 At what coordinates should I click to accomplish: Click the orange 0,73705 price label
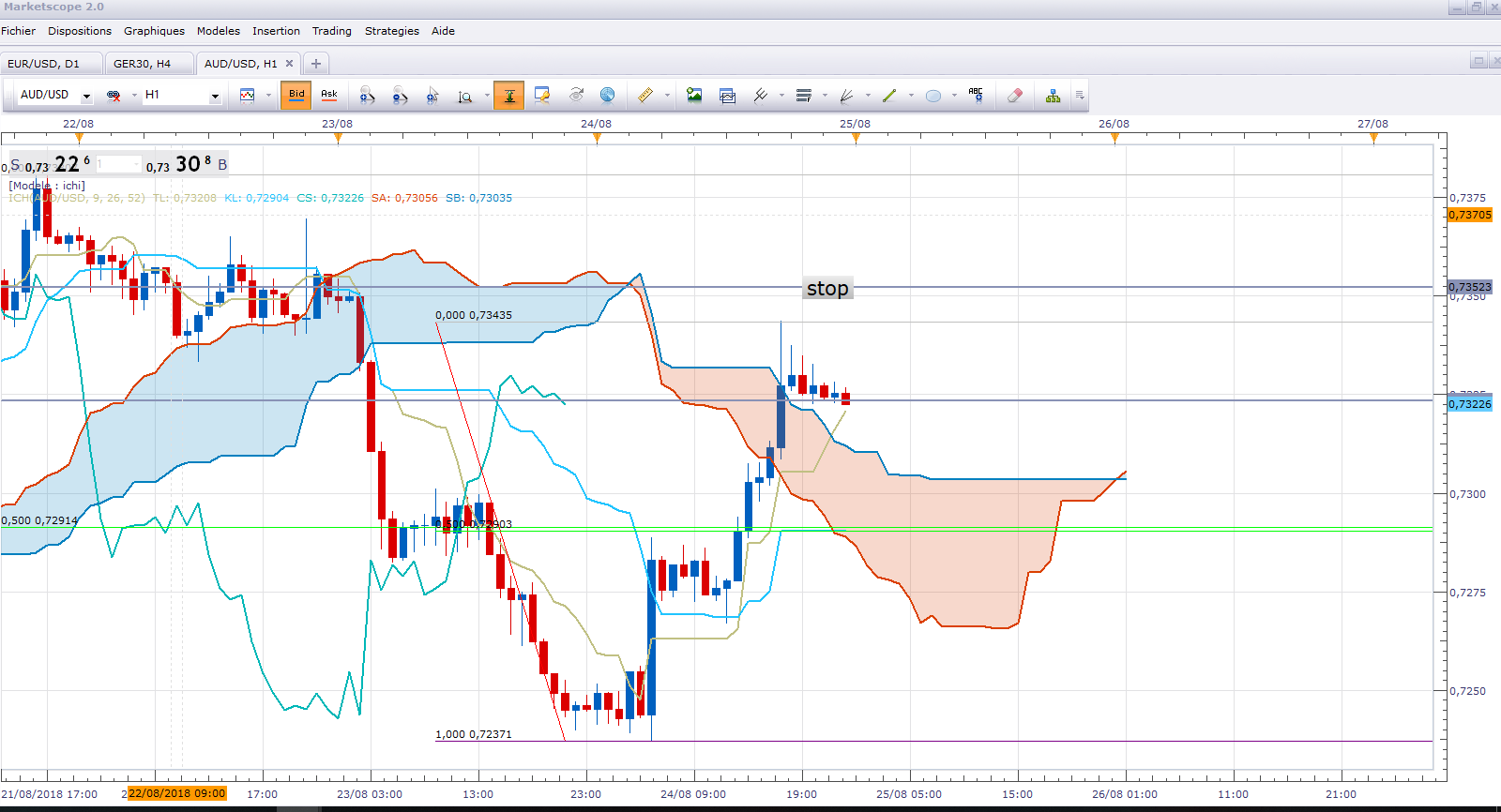1469,215
